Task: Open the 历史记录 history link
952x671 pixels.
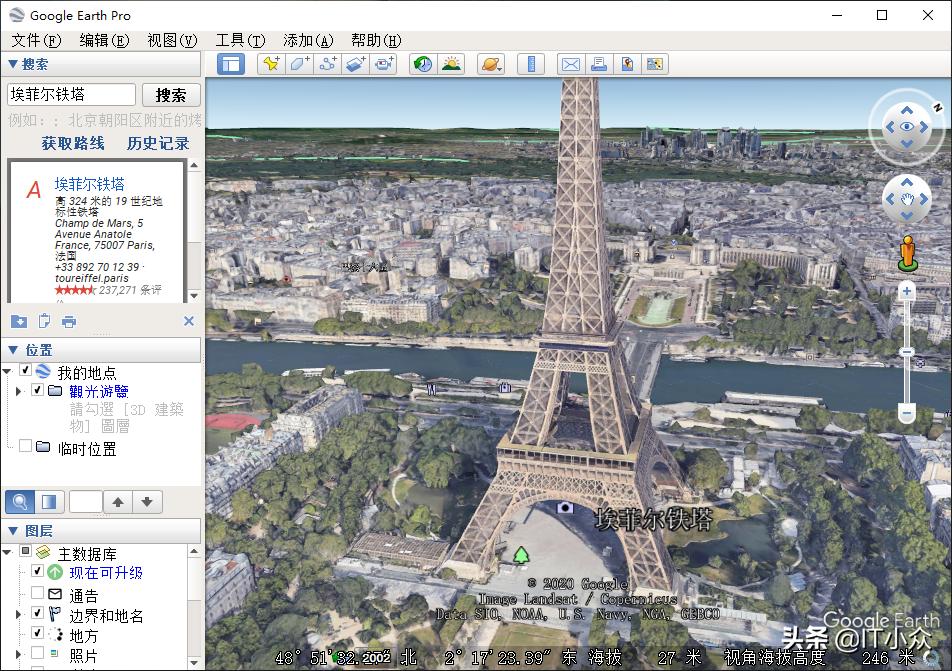Action: [158, 143]
